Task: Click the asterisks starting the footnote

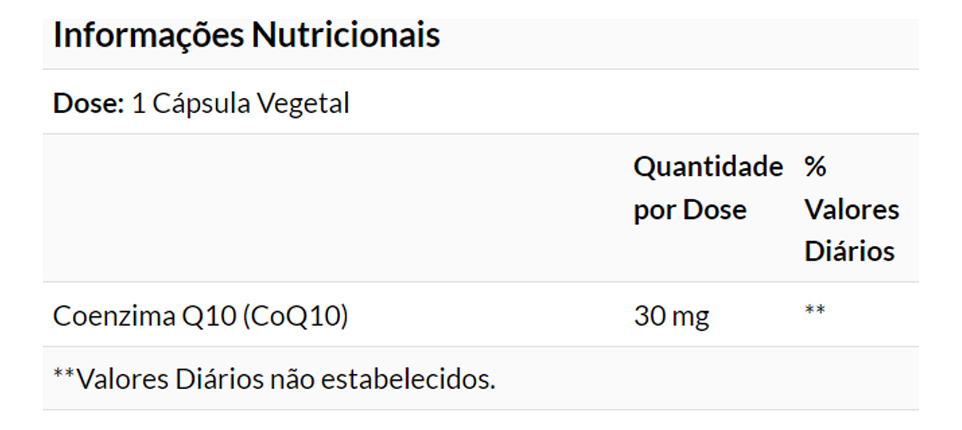Action: point(63,376)
